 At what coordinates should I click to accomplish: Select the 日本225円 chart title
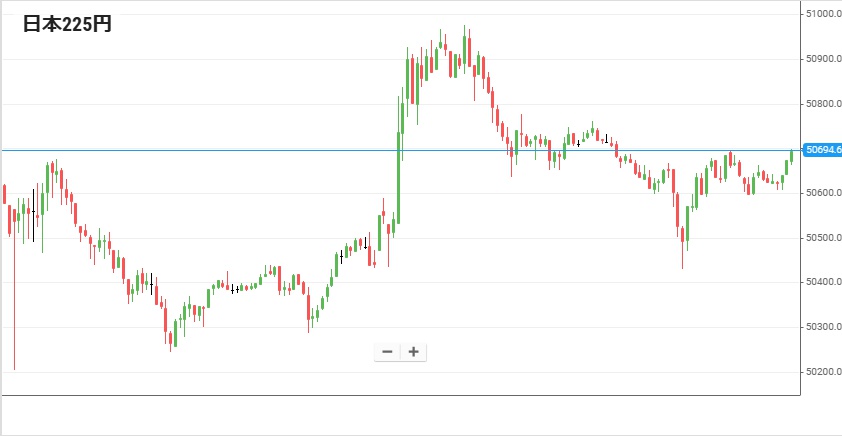(67, 24)
